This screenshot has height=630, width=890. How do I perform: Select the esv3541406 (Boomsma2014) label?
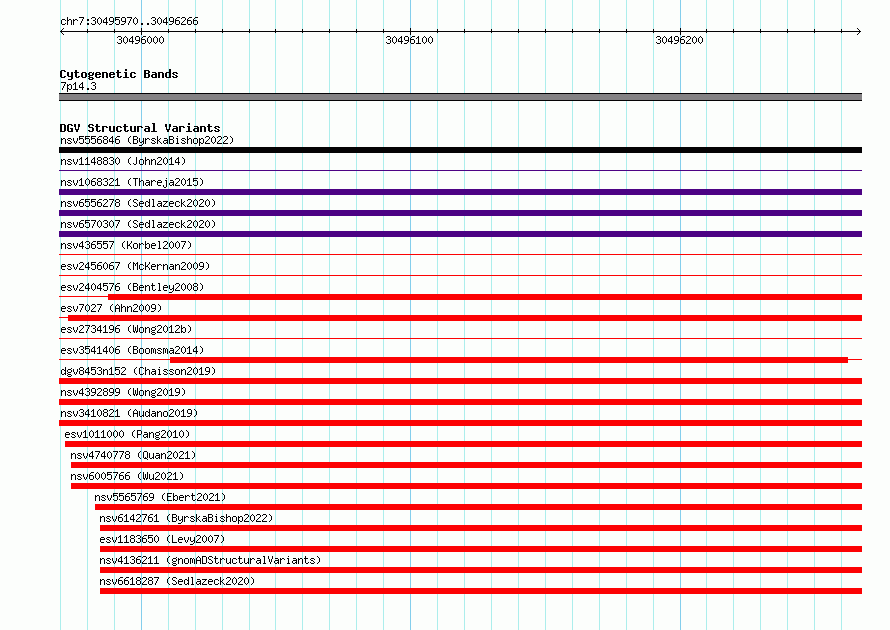coord(132,350)
